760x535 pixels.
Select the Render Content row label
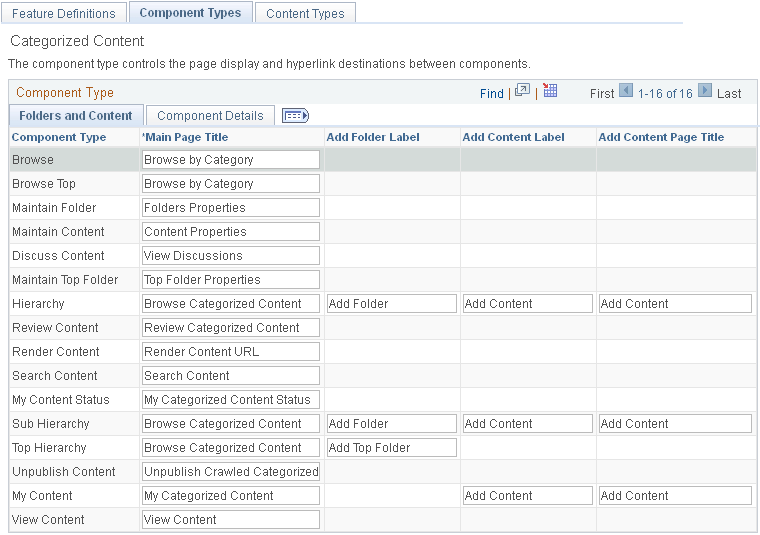tap(55, 351)
